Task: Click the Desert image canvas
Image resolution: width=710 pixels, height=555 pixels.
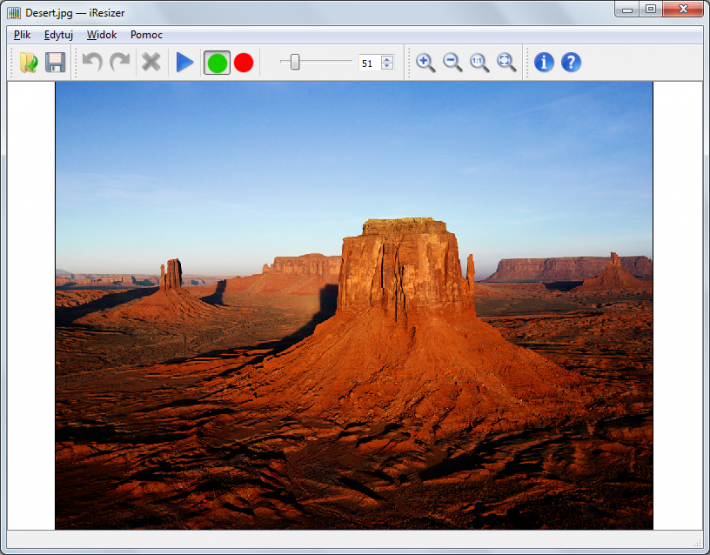Action: coord(354,306)
